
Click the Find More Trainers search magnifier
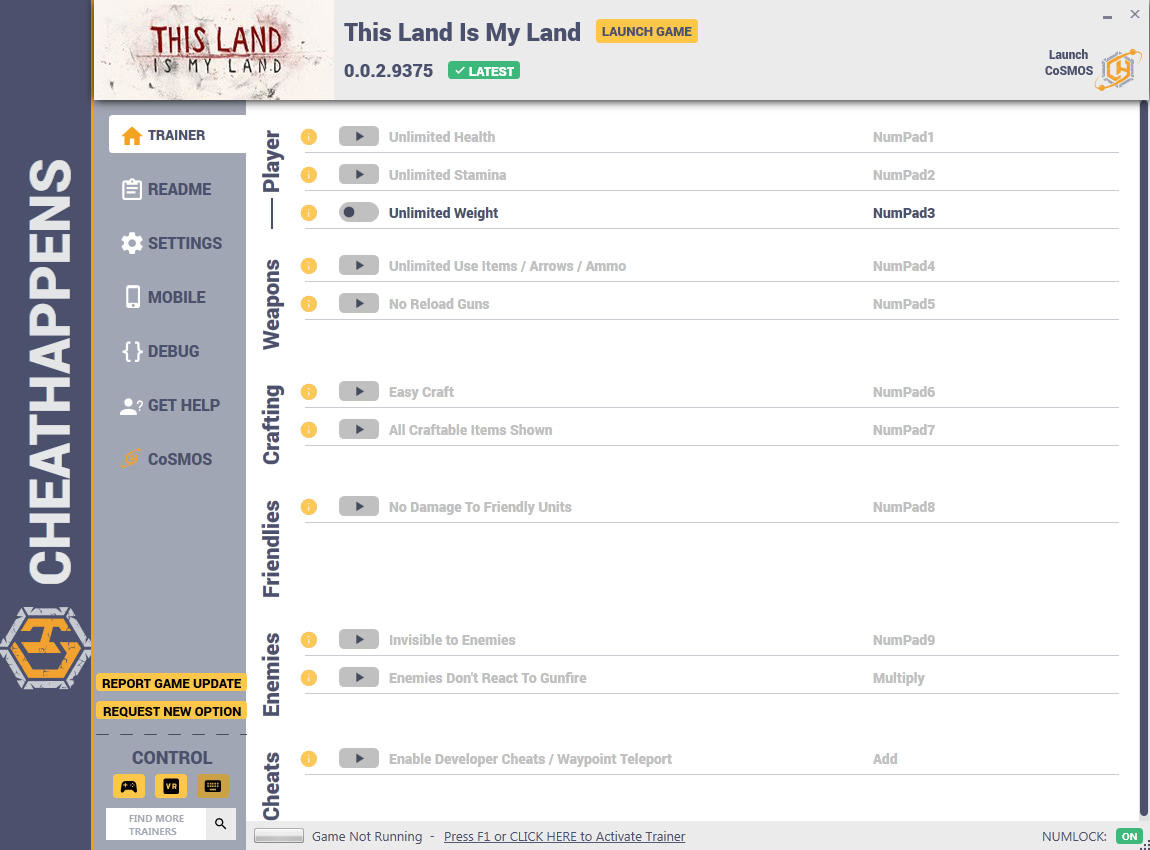point(221,824)
